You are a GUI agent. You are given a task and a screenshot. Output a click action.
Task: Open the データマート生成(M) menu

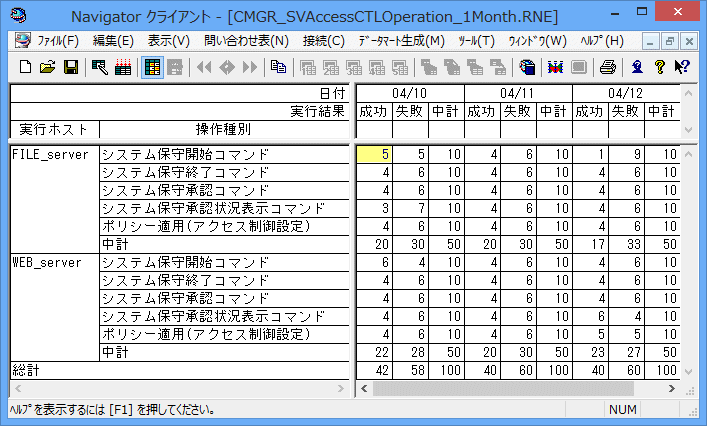[401, 41]
